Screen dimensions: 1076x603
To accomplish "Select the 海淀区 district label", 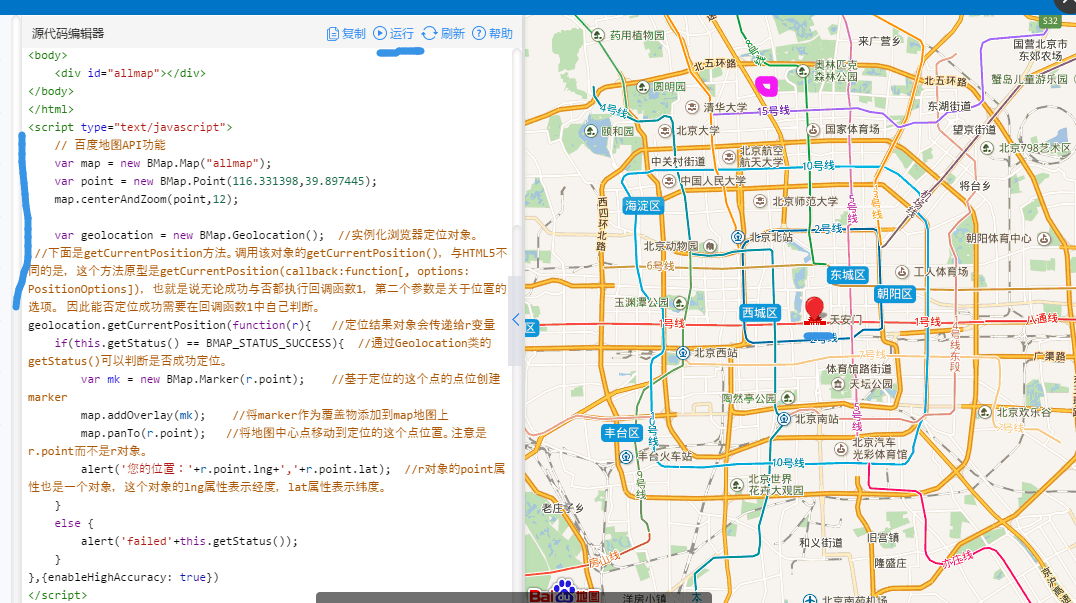I will pos(643,206).
